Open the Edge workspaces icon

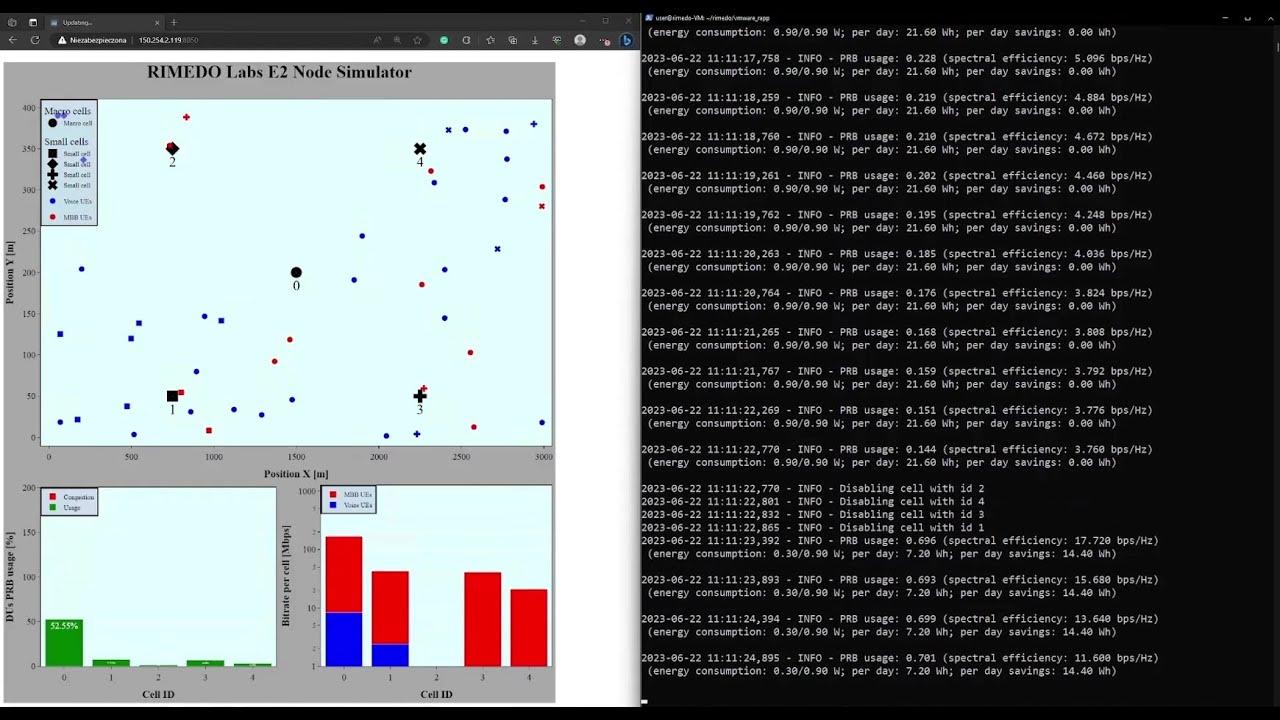coord(12,22)
